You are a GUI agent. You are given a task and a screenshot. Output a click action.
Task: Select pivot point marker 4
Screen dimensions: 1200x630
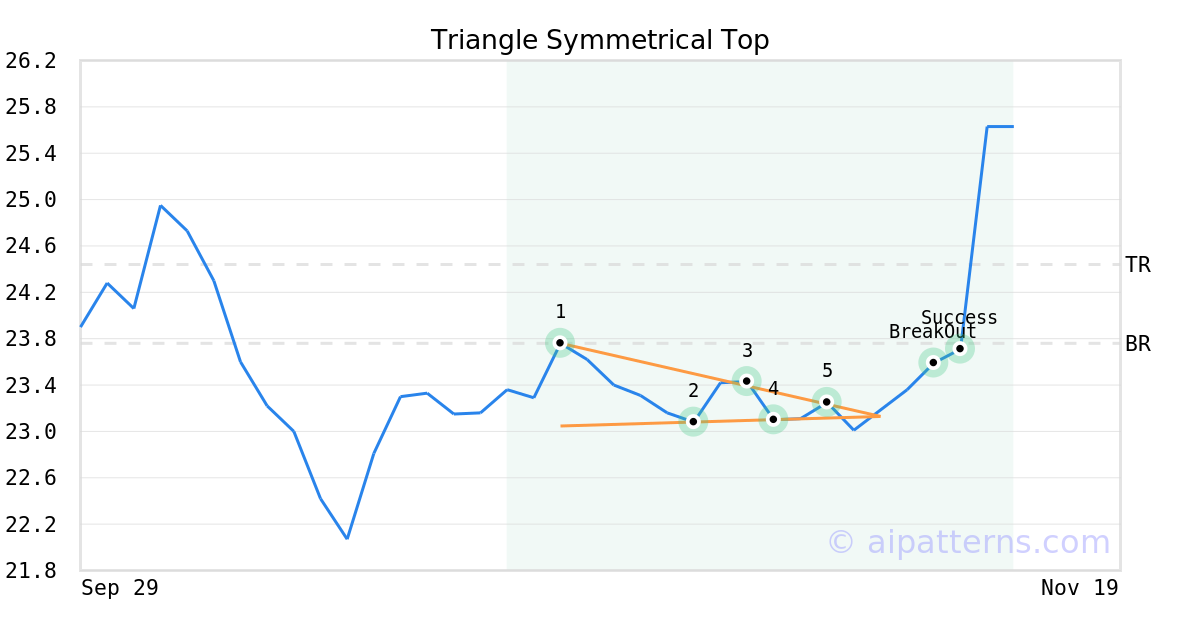click(773, 419)
